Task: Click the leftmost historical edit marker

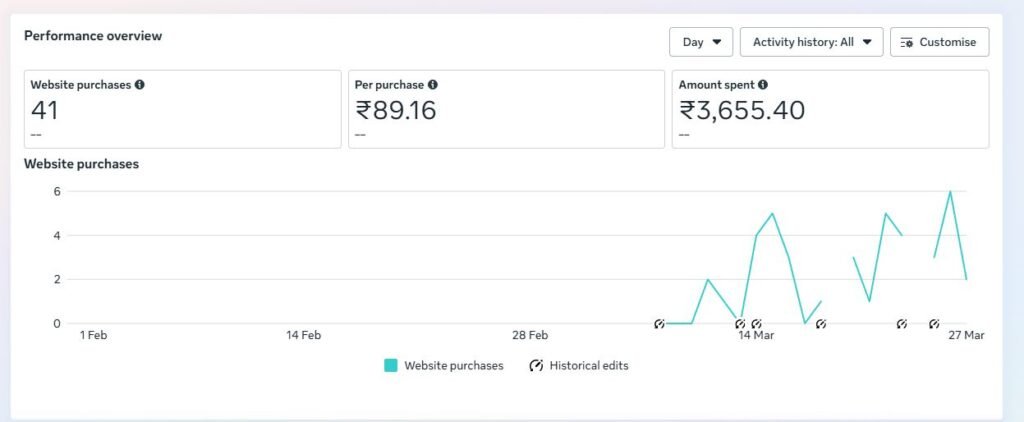Action: tap(659, 324)
